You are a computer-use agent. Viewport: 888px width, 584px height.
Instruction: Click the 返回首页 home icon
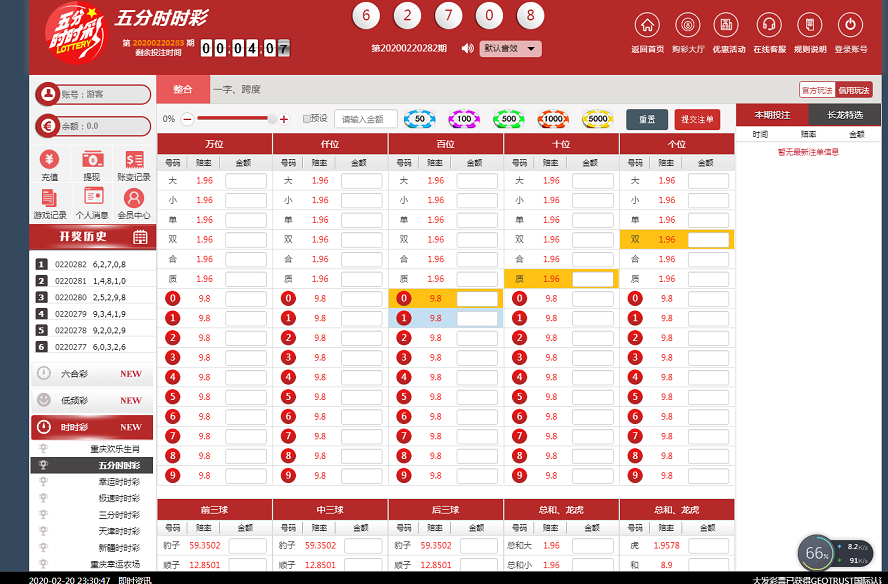pos(648,26)
